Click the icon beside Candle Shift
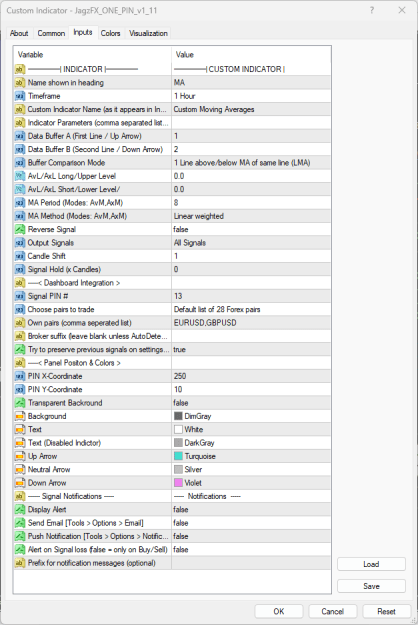The height and width of the screenshot is (625, 418). (20, 256)
